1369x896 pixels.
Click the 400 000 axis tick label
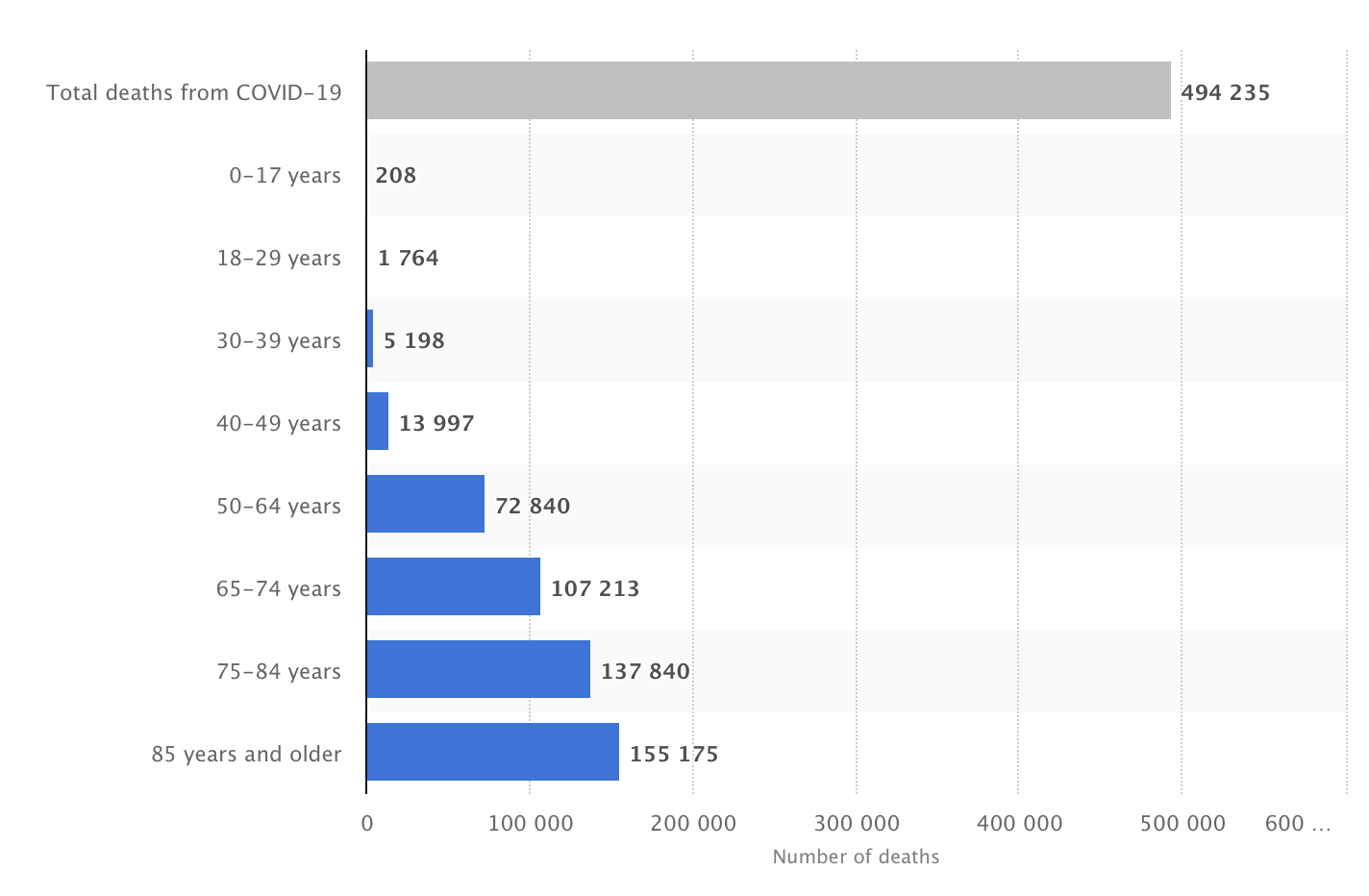coord(1019,824)
